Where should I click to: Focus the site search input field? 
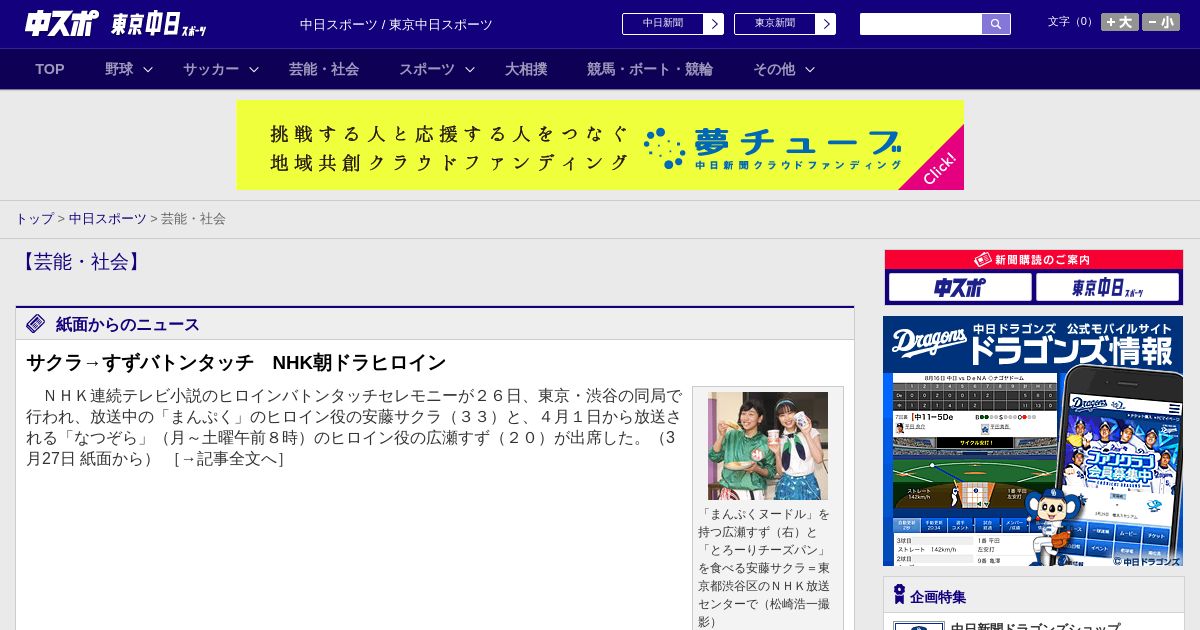tap(921, 24)
